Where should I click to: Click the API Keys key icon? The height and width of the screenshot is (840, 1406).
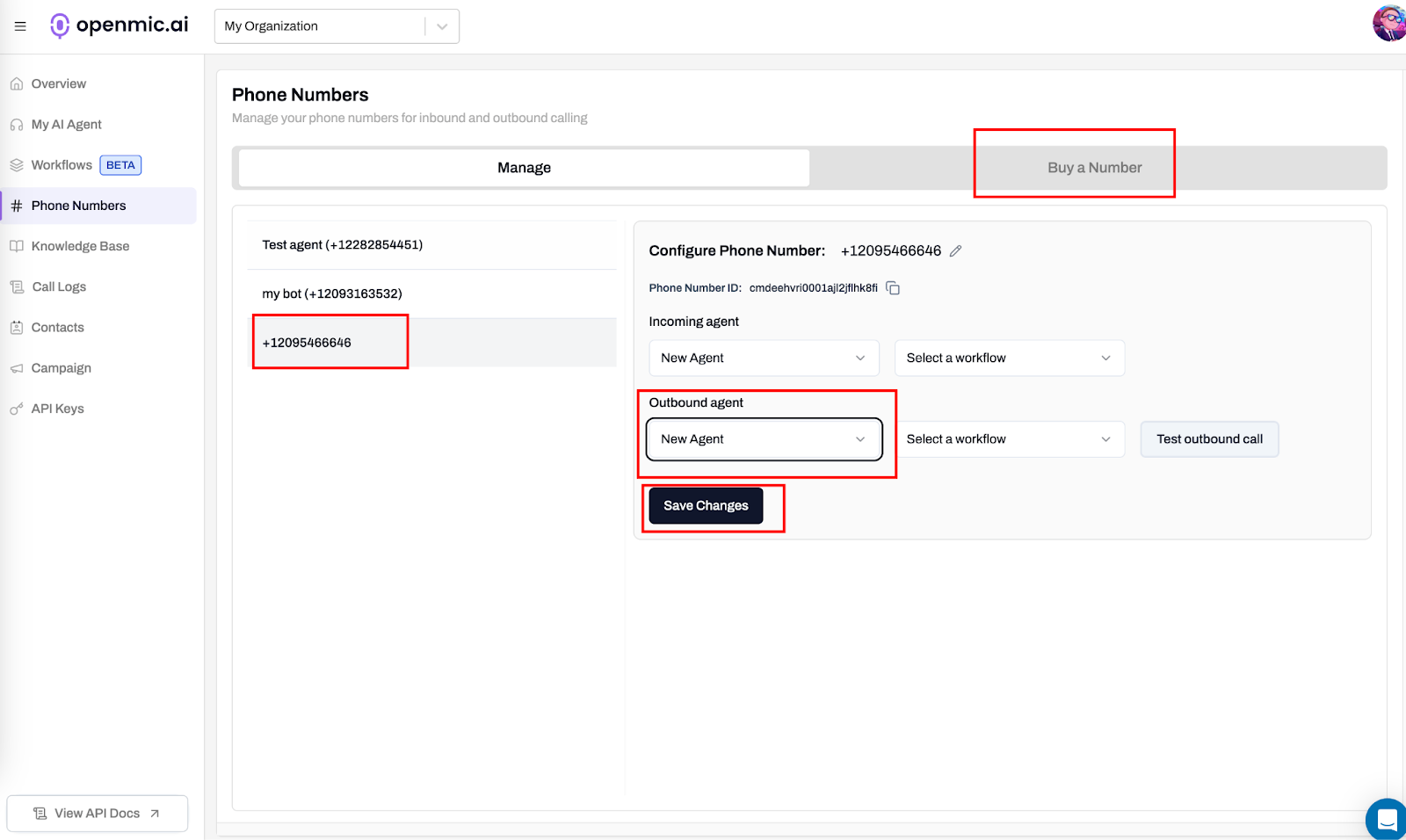point(17,408)
